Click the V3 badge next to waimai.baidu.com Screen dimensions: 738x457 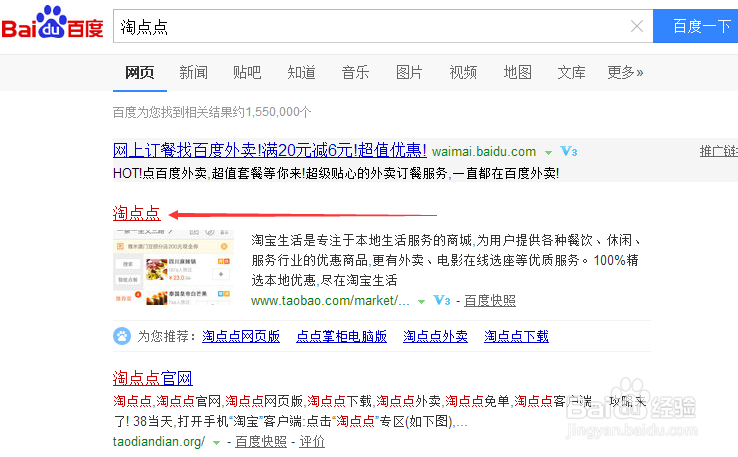pyautogui.click(x=569, y=152)
